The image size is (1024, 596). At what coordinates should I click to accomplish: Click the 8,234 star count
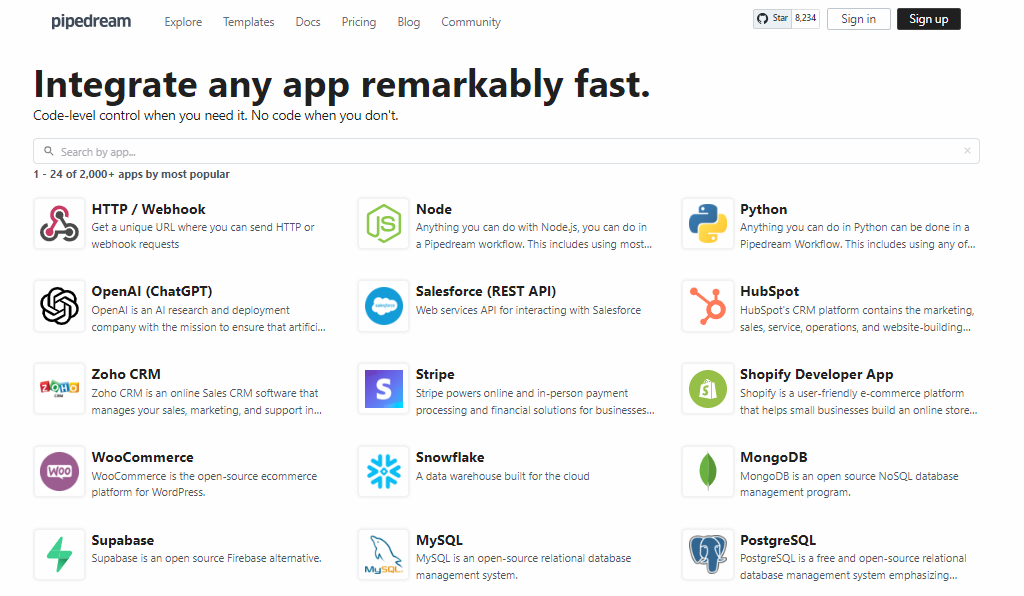pos(806,18)
